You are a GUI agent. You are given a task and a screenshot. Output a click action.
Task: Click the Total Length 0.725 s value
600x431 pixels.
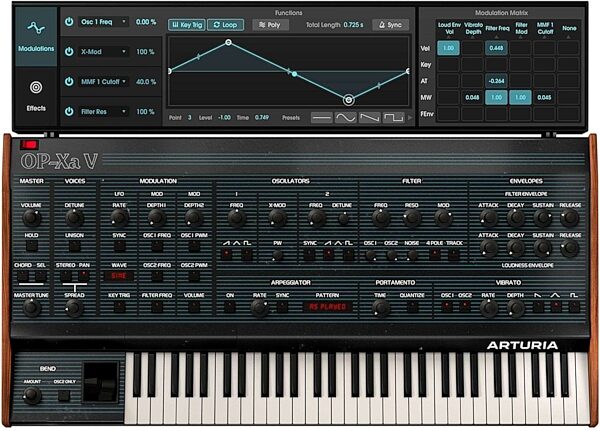pyautogui.click(x=353, y=25)
